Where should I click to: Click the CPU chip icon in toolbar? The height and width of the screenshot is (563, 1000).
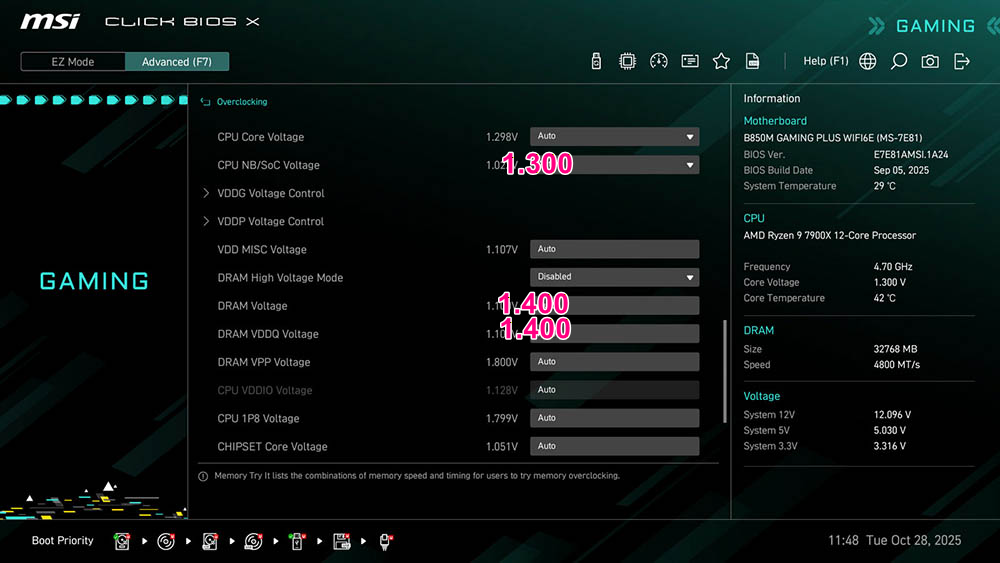pyautogui.click(x=627, y=61)
